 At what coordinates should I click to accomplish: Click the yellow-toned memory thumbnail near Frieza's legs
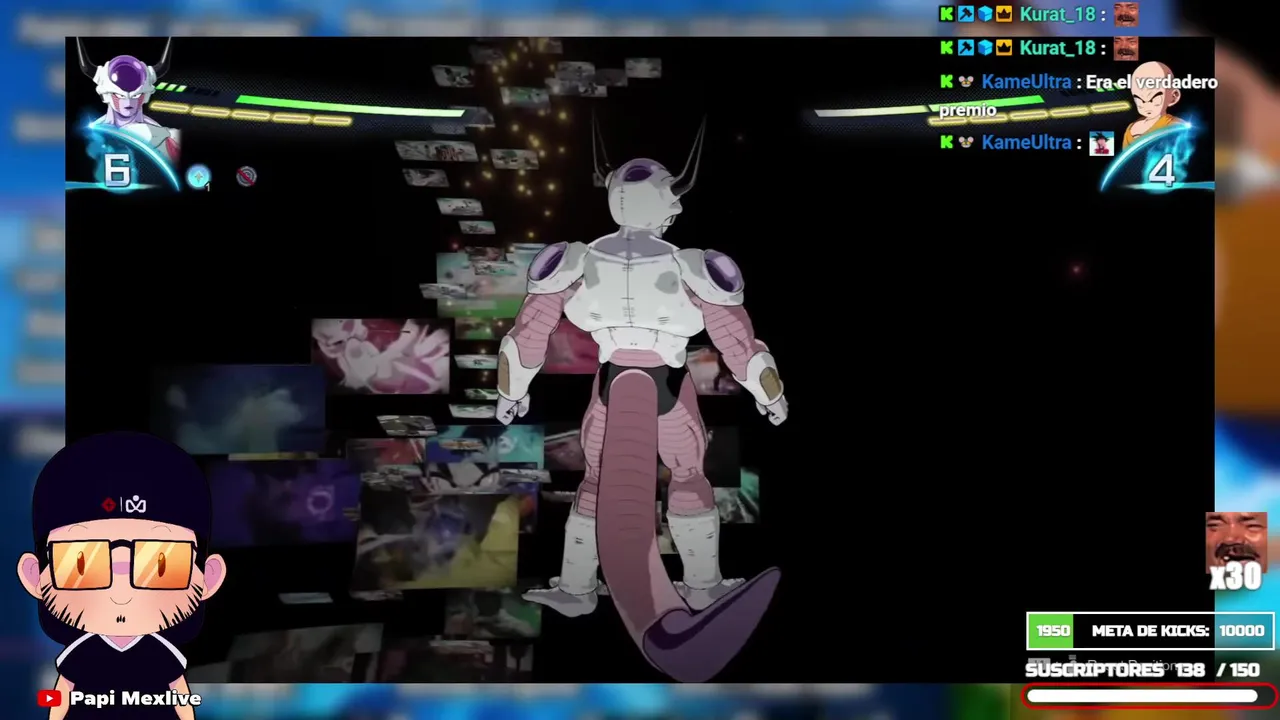[440, 543]
